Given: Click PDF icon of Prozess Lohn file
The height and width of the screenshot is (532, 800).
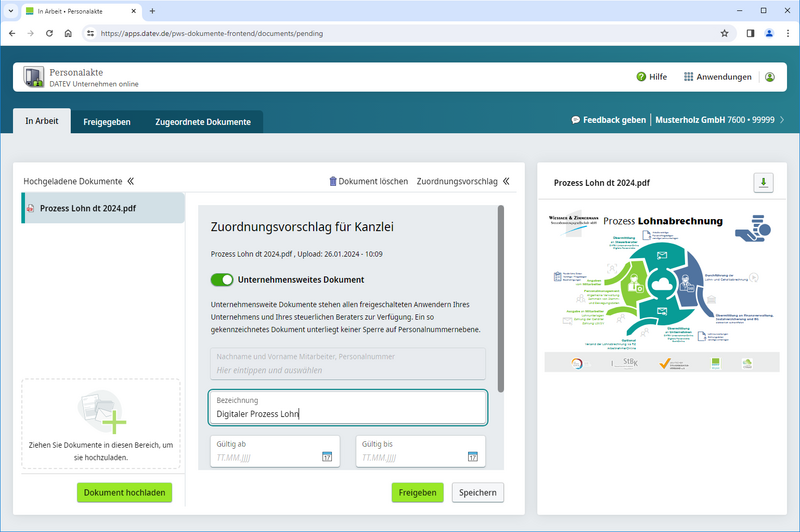Looking at the screenshot, I should point(31,208).
